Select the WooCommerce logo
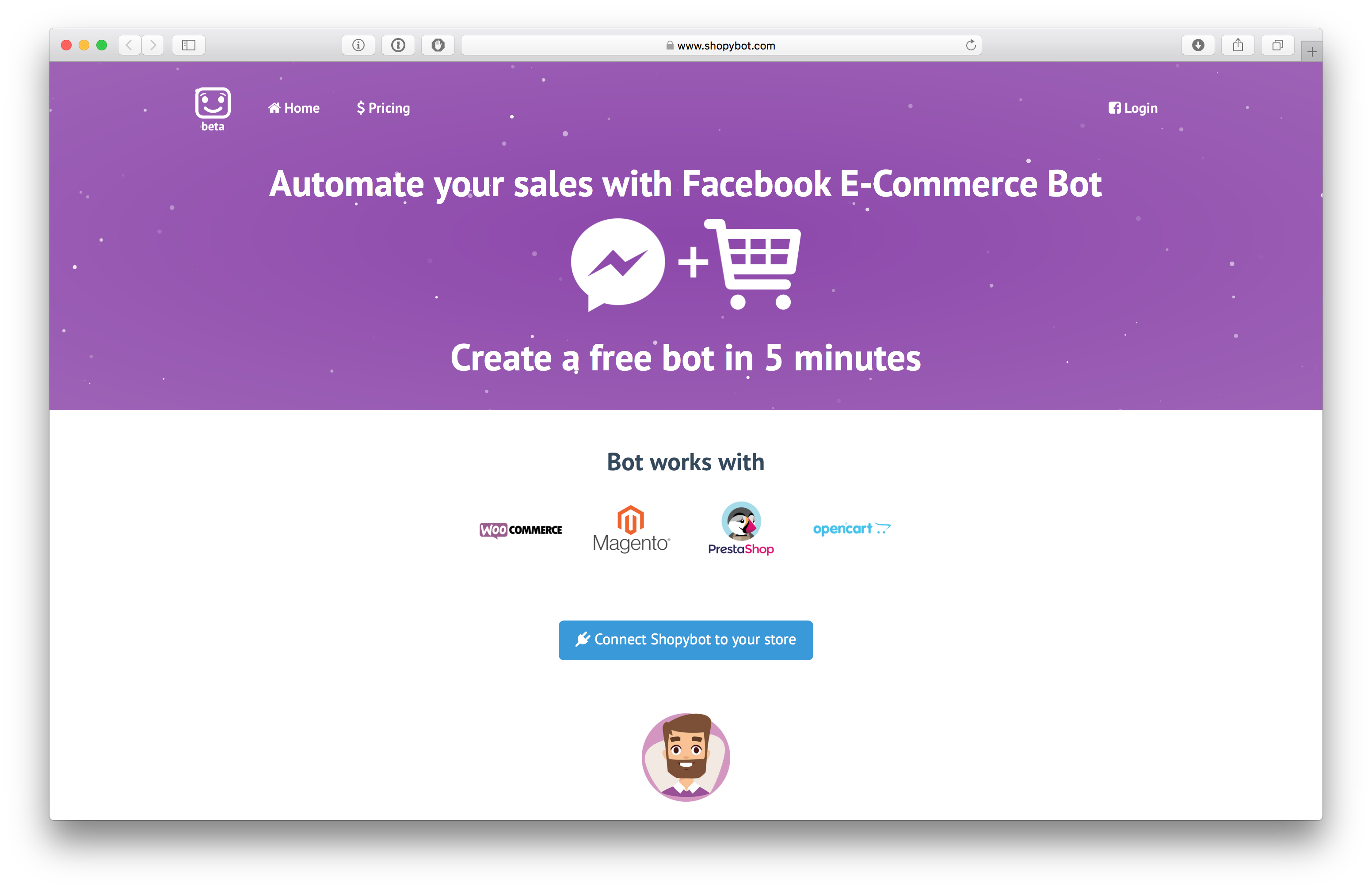Screen dimensions: 1372x891 521,529
